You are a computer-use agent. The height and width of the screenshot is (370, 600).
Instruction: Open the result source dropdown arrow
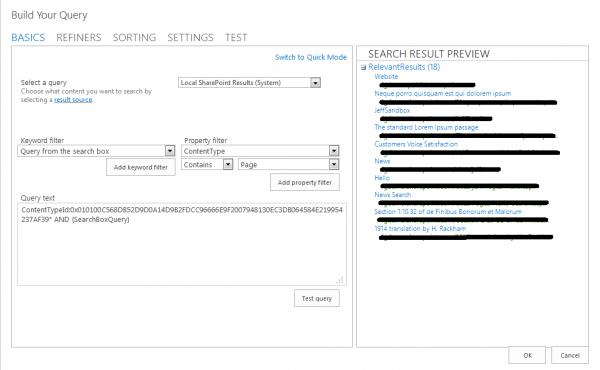315,83
